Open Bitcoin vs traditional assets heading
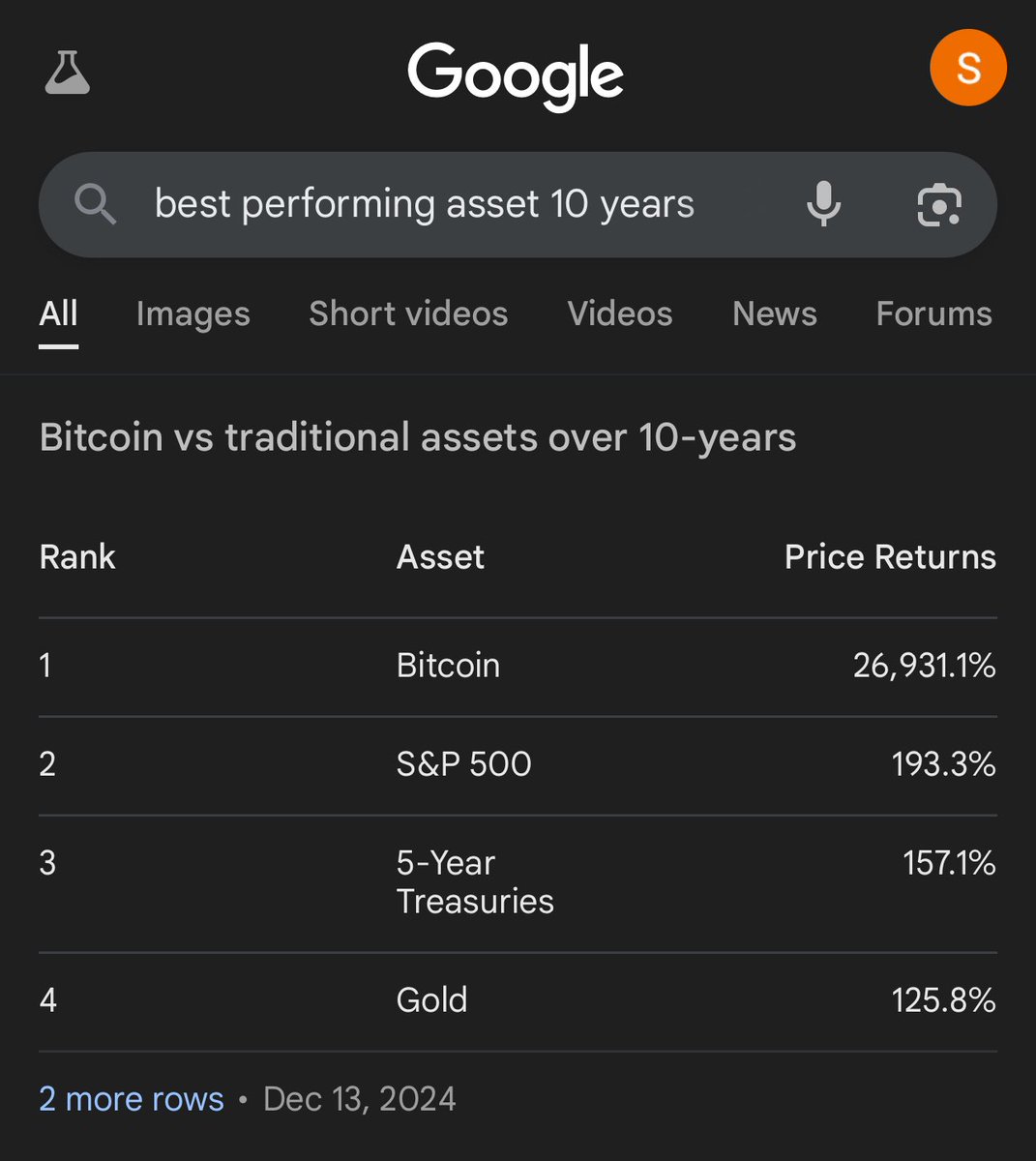Viewport: 1036px width, 1161px height. pyautogui.click(x=418, y=437)
